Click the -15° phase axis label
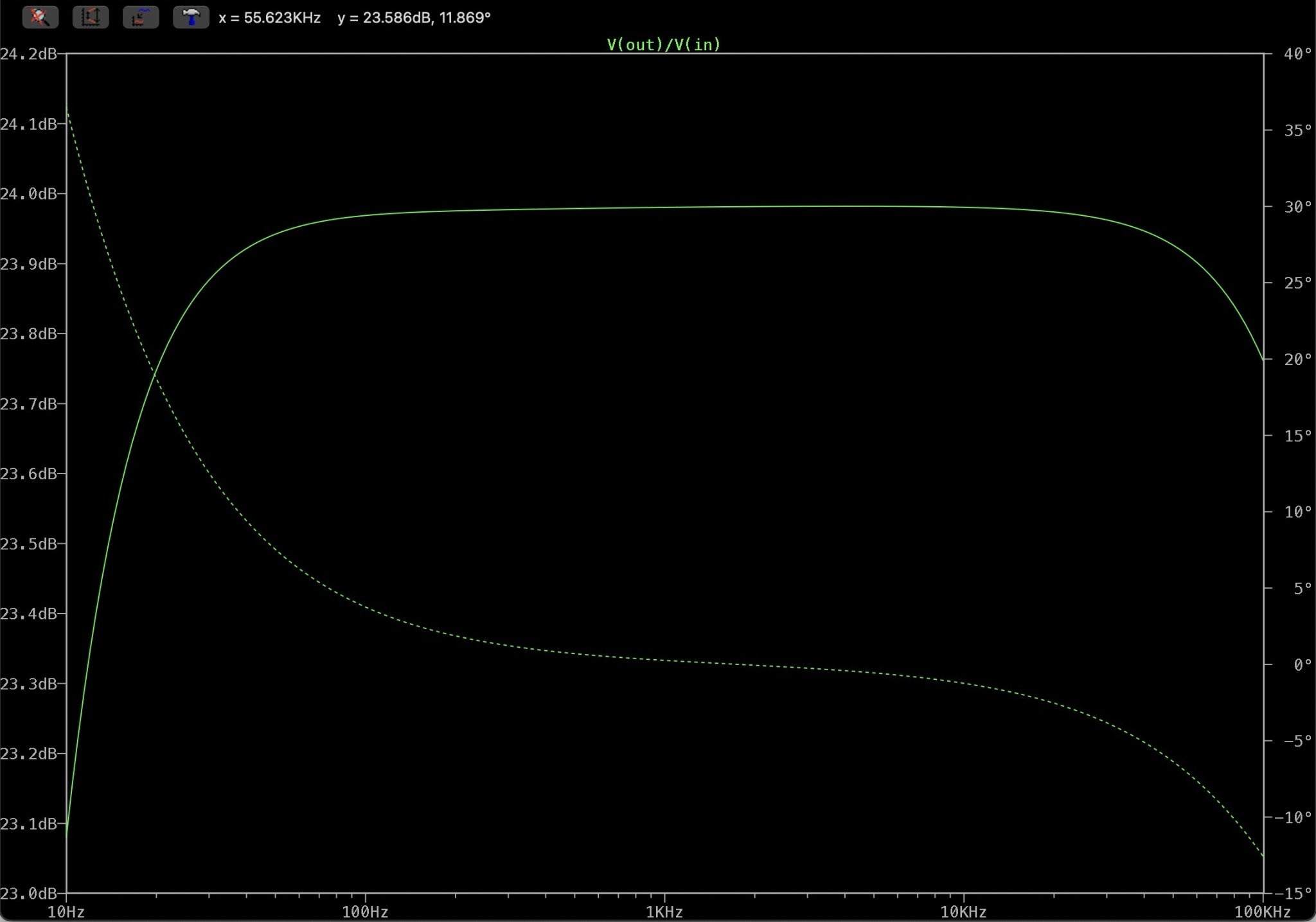Image resolution: width=1316 pixels, height=922 pixels. click(1293, 894)
